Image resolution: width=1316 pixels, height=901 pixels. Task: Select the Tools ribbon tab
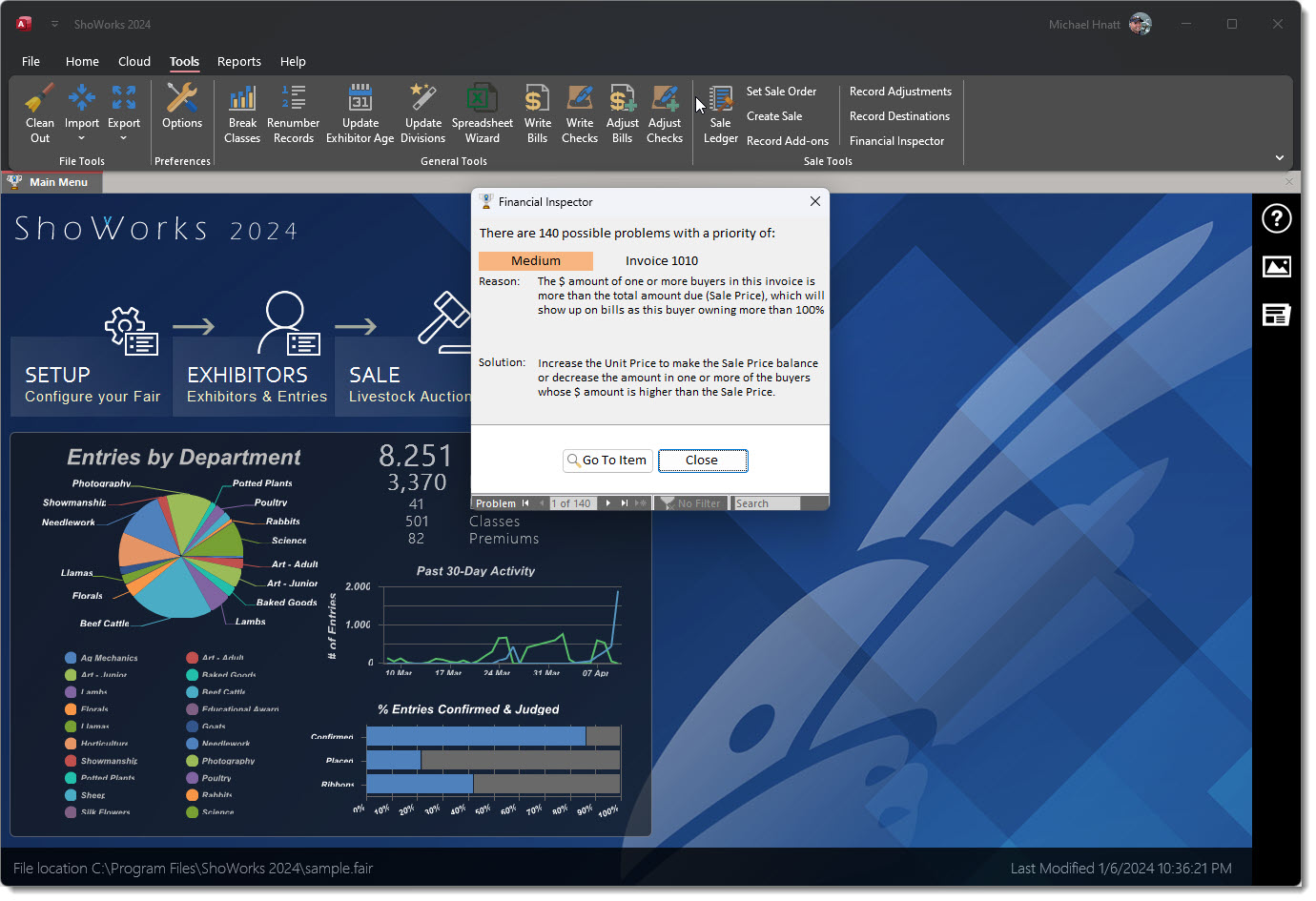184,61
